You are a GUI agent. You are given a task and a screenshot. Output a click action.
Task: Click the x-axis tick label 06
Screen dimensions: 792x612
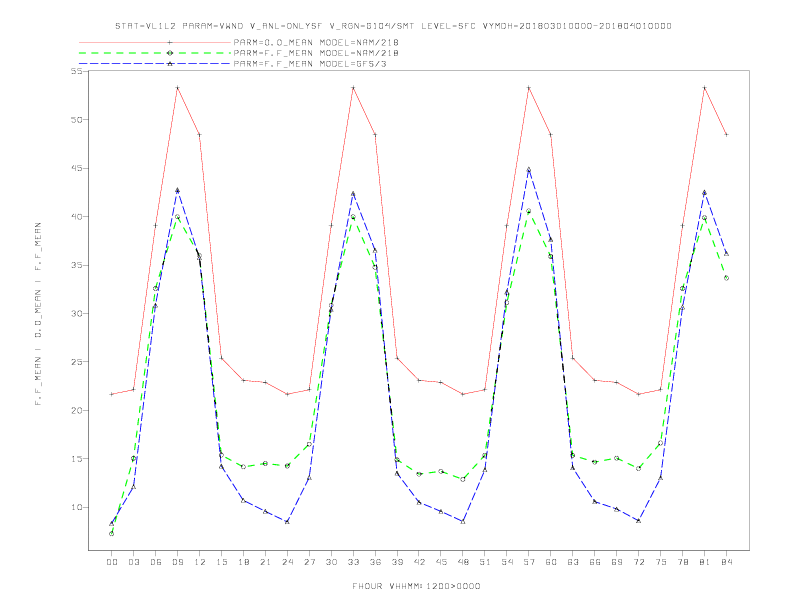tap(156, 562)
